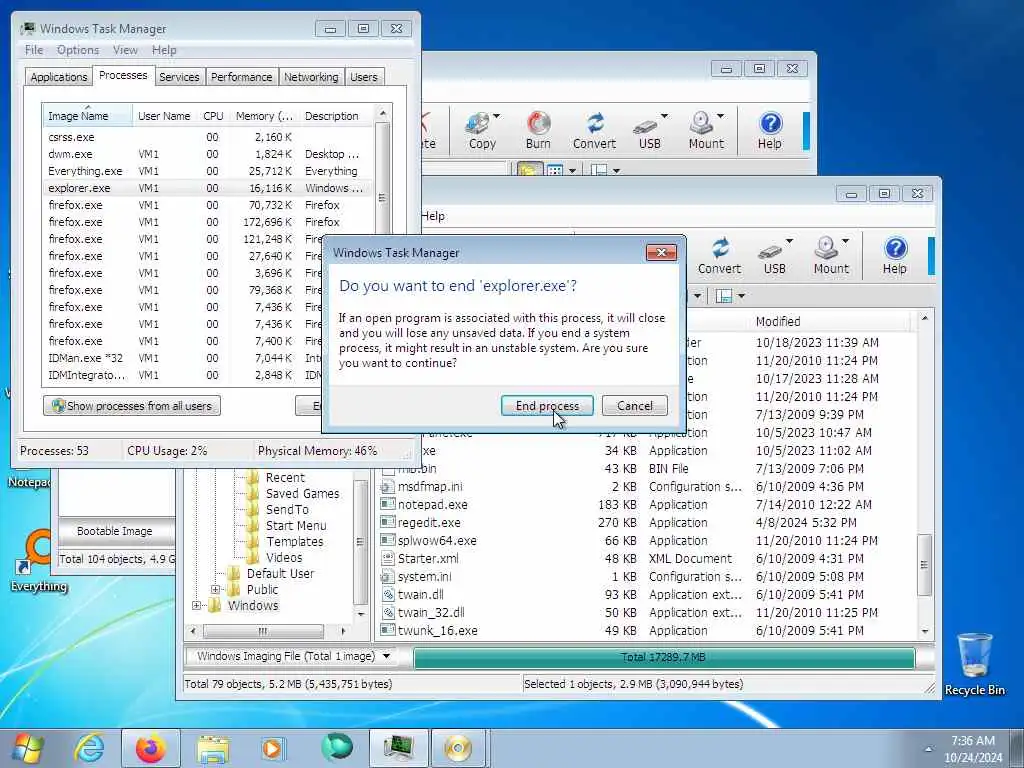Click the taskbar clock showing 7:36 AM
The image size is (1024, 768).
point(973,741)
